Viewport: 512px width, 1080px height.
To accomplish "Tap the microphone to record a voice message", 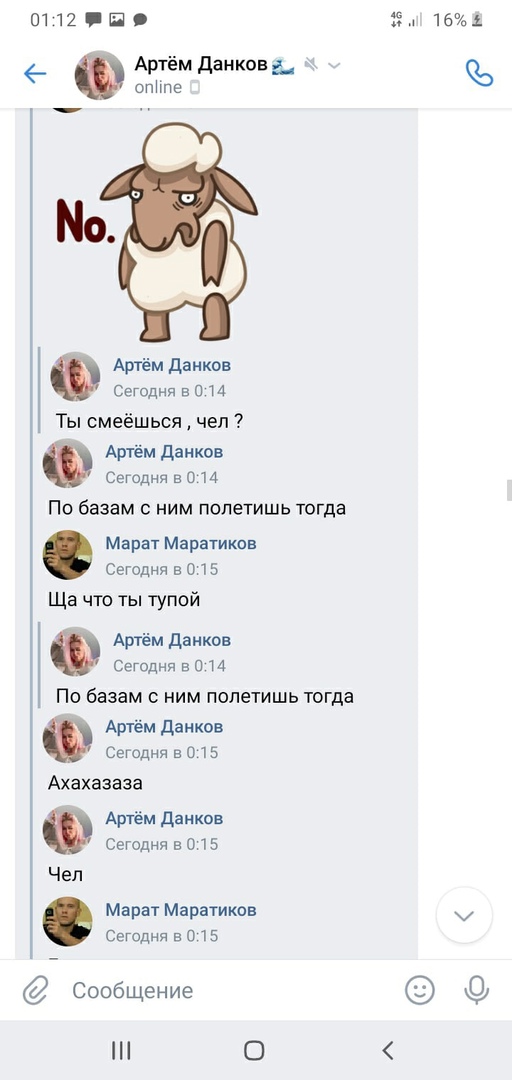I will pyautogui.click(x=476, y=990).
